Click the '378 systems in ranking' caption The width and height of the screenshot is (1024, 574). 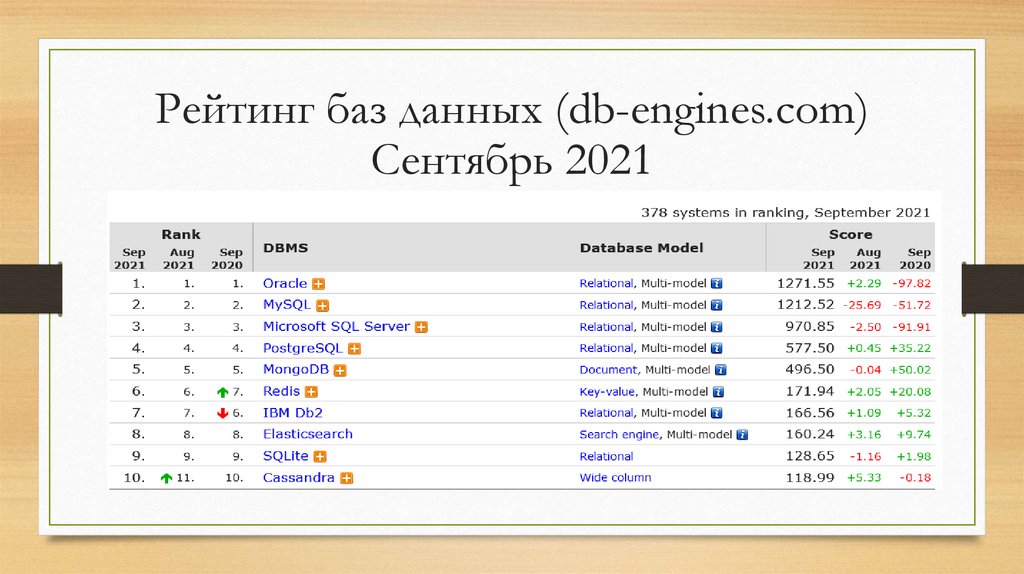(785, 213)
